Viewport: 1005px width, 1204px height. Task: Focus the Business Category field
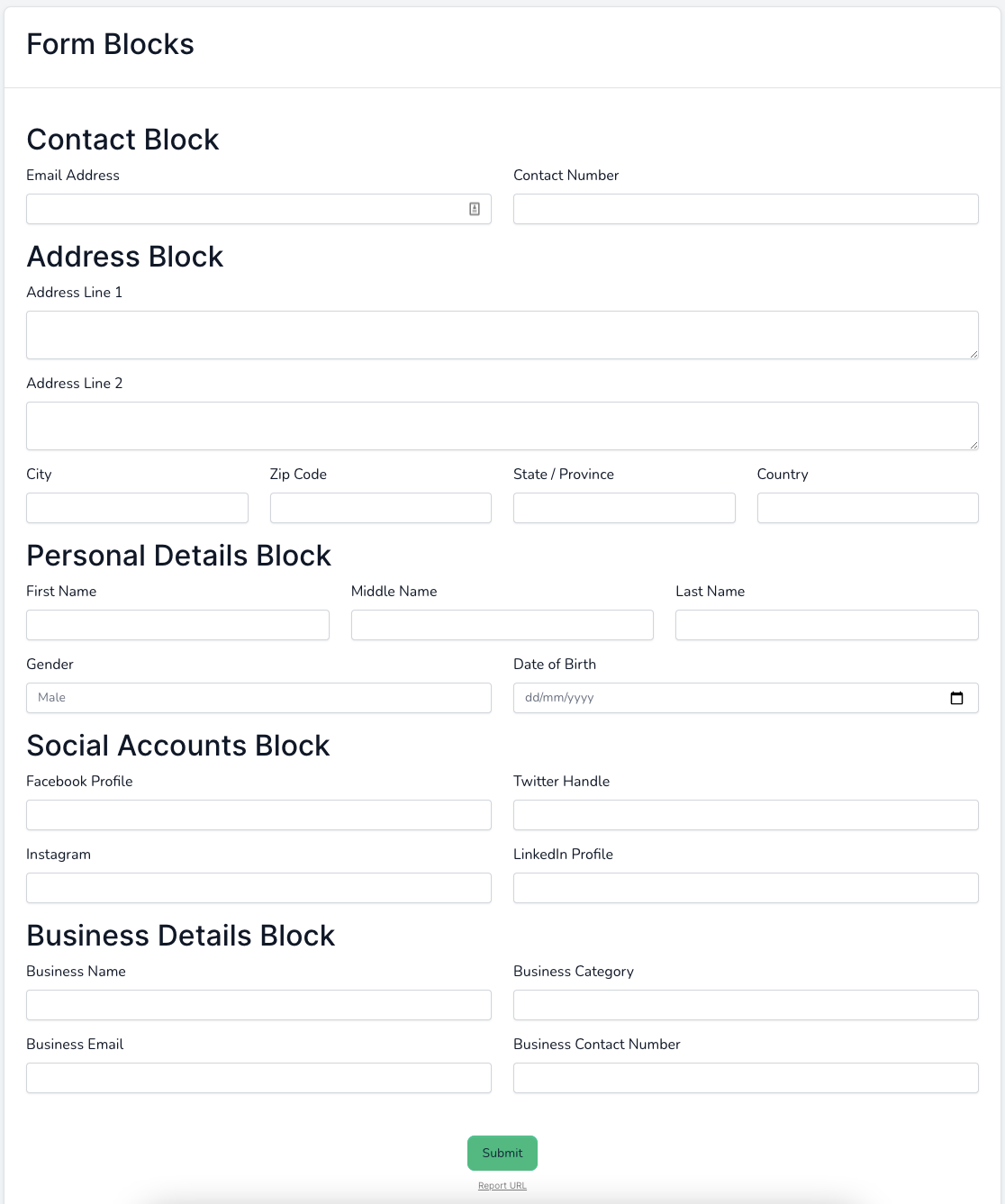click(x=746, y=1005)
